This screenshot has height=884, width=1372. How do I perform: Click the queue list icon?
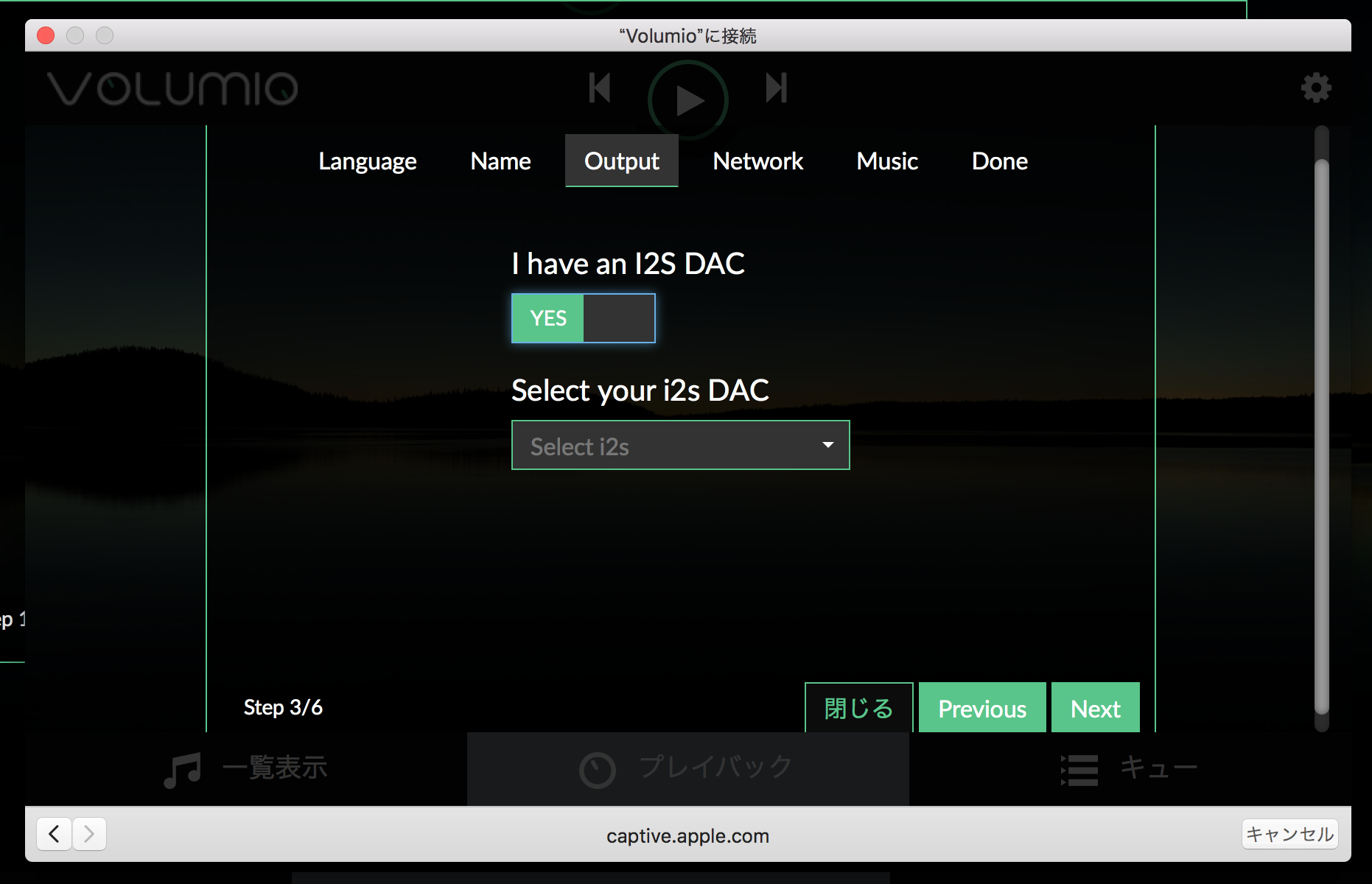pos(1079,770)
